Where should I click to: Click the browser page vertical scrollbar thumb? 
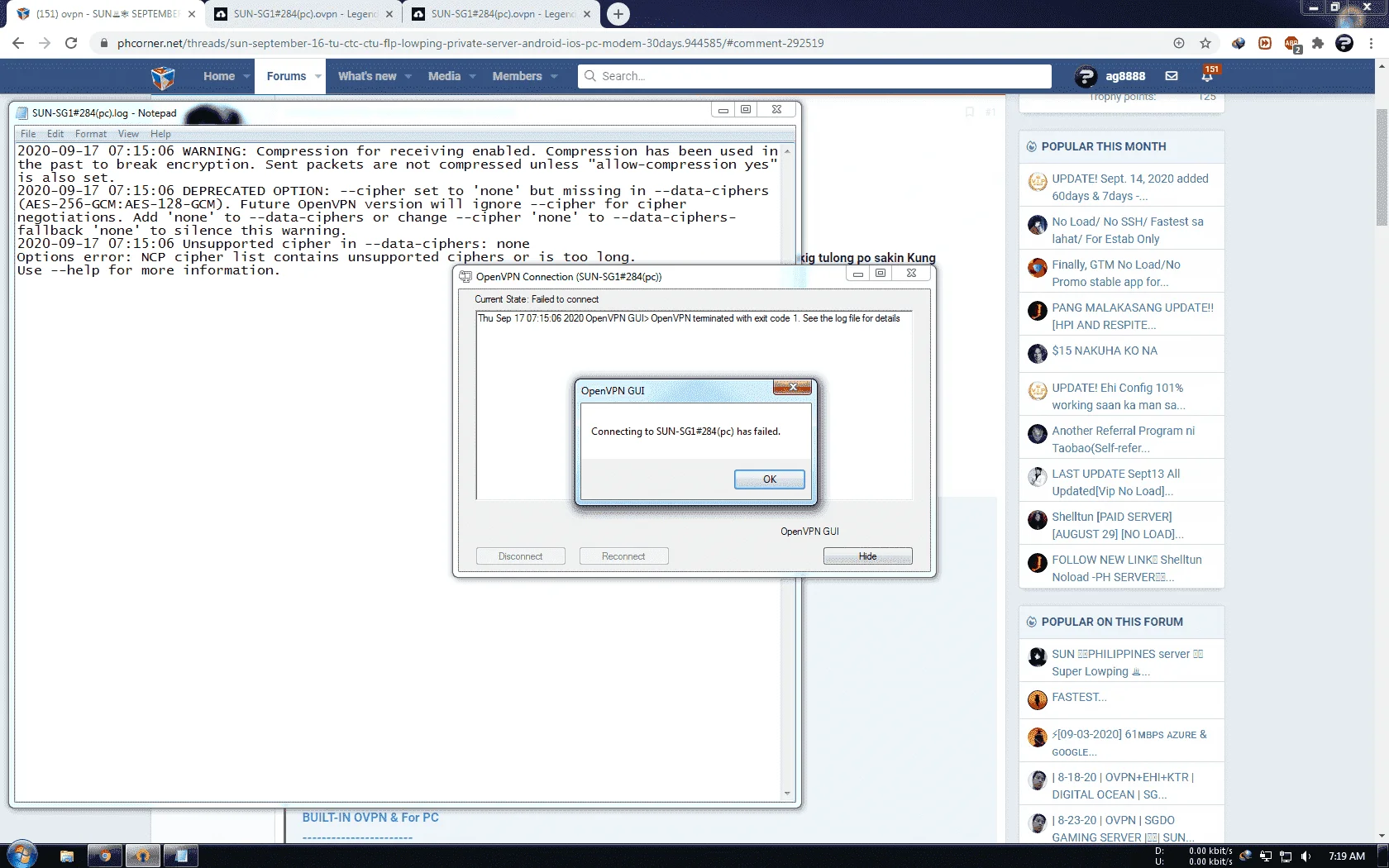tap(1382, 166)
